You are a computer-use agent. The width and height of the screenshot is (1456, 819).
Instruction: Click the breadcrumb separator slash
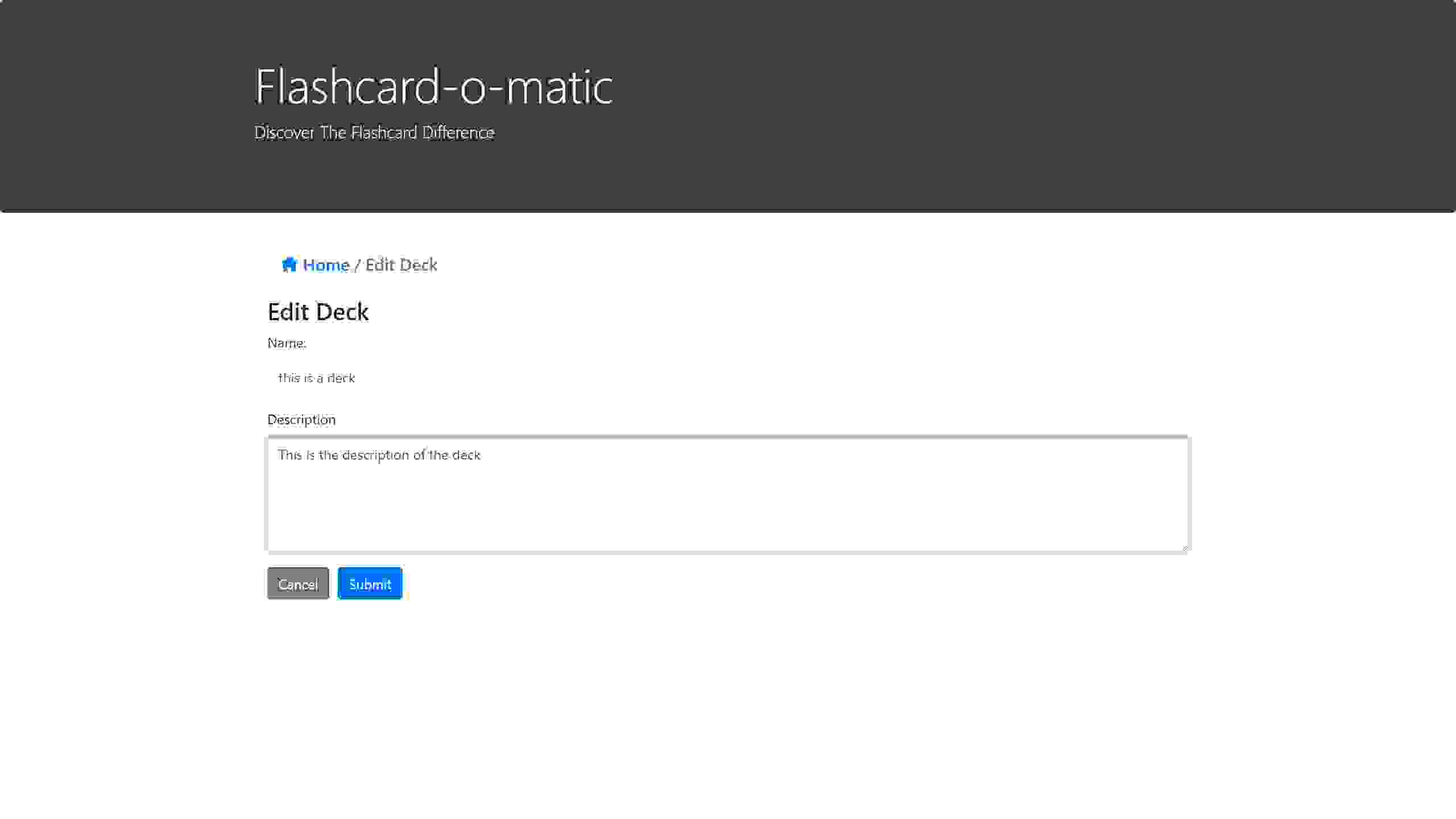(357, 264)
